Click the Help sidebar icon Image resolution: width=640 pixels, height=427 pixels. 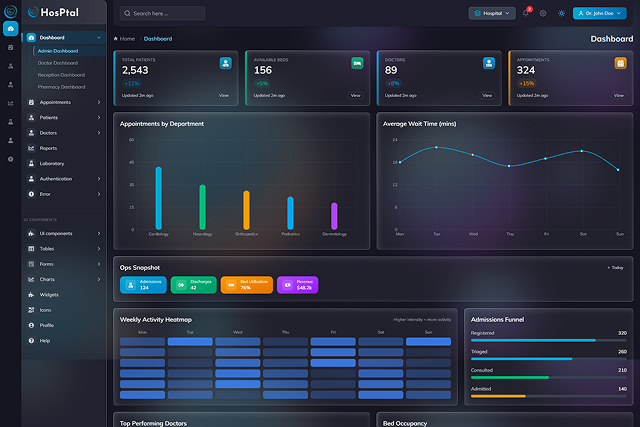(x=31, y=340)
